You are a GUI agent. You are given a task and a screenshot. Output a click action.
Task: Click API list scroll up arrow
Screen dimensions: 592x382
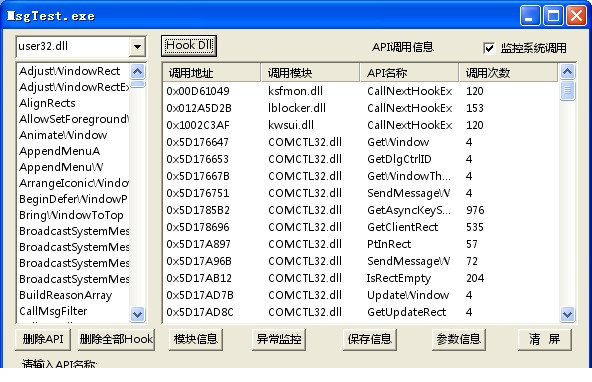point(137,71)
